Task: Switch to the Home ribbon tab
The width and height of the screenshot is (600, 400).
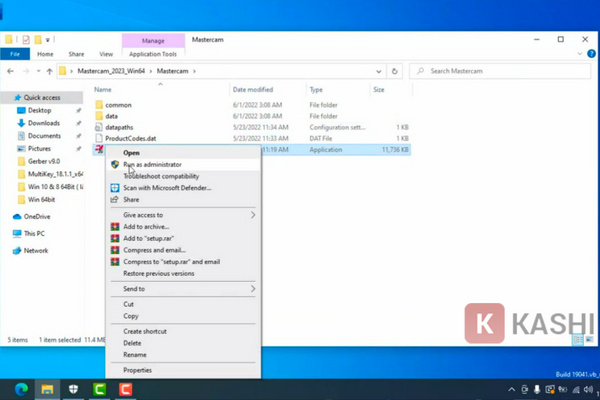Action: [45, 54]
